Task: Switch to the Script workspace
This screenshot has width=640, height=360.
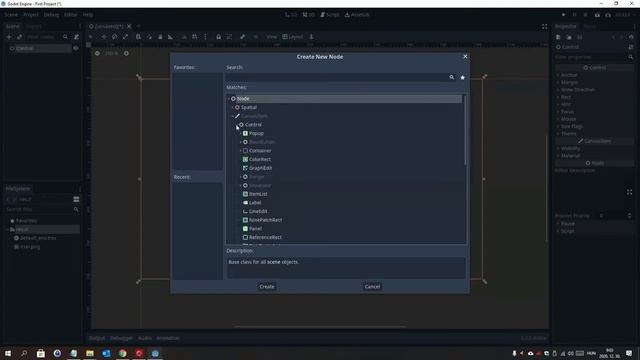Action: click(330, 15)
